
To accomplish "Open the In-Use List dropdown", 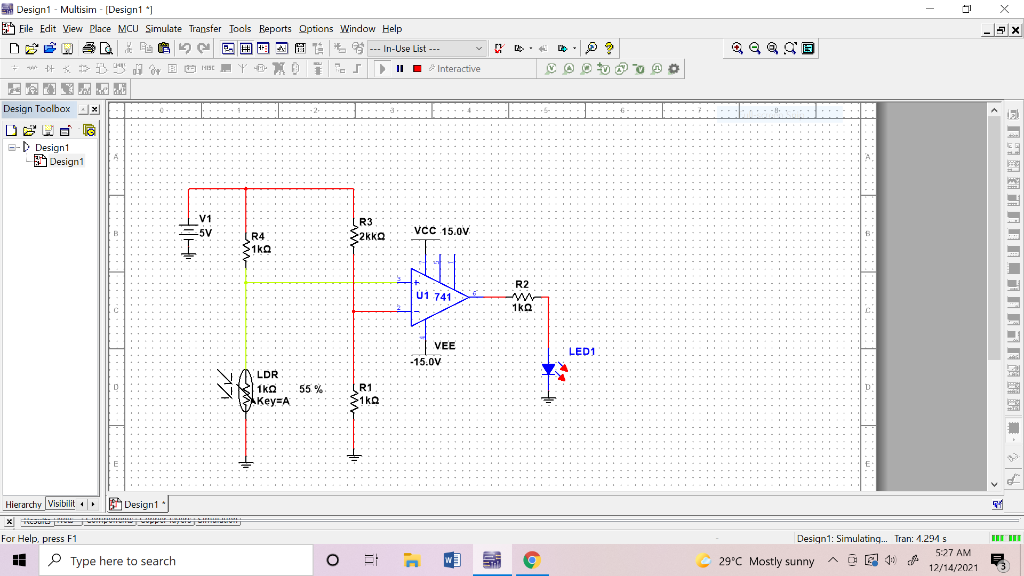I will (478, 48).
